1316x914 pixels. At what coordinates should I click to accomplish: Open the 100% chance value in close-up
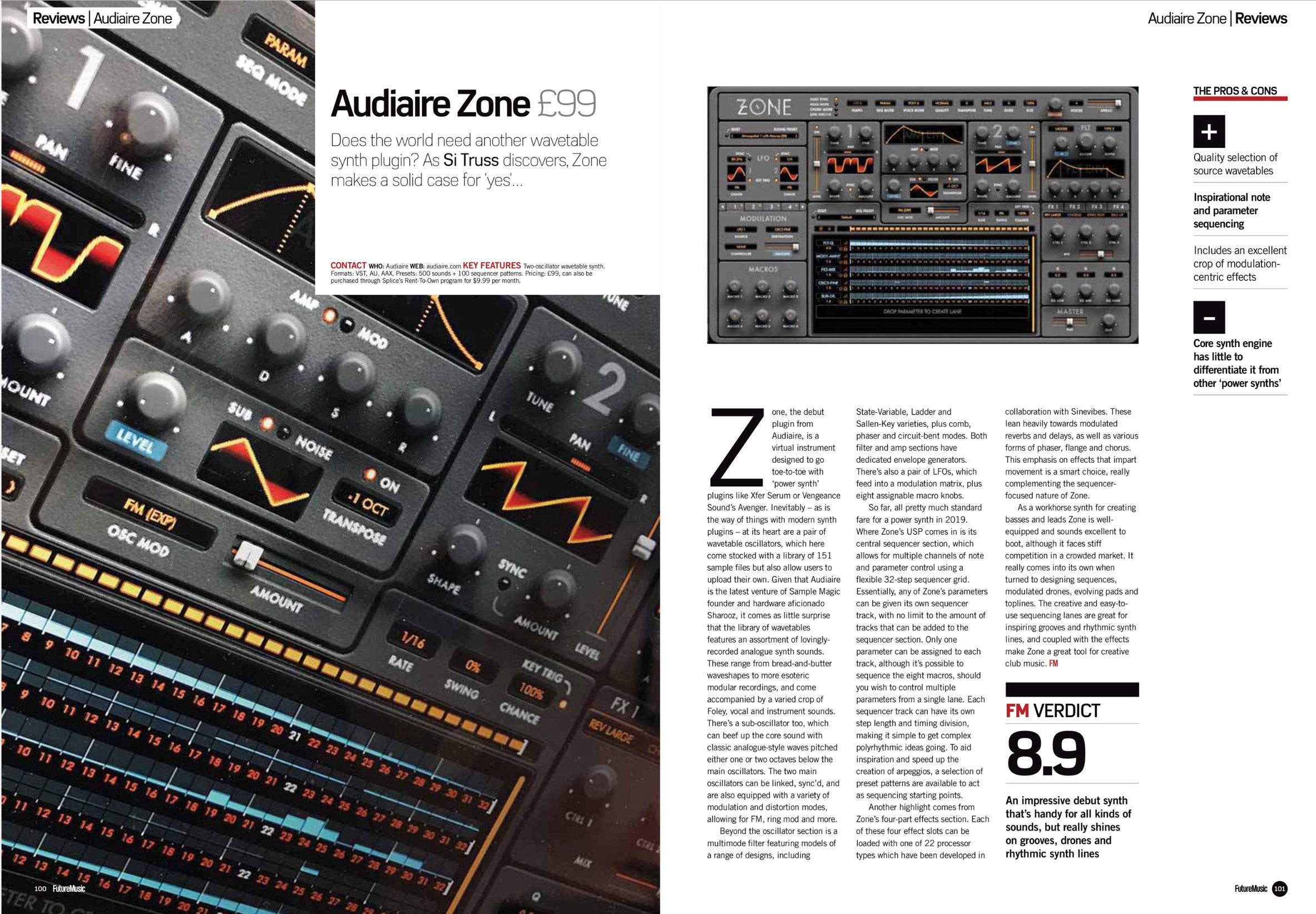tap(531, 692)
